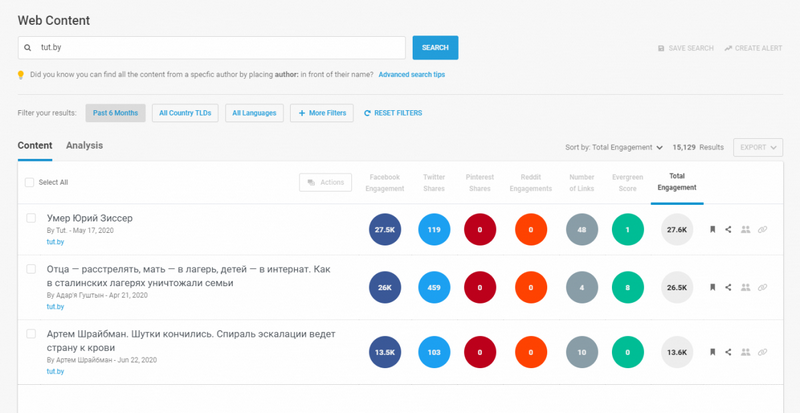Sort by the Facebook Engagement column
Image resolution: width=800 pixels, height=413 pixels.
[384, 182]
